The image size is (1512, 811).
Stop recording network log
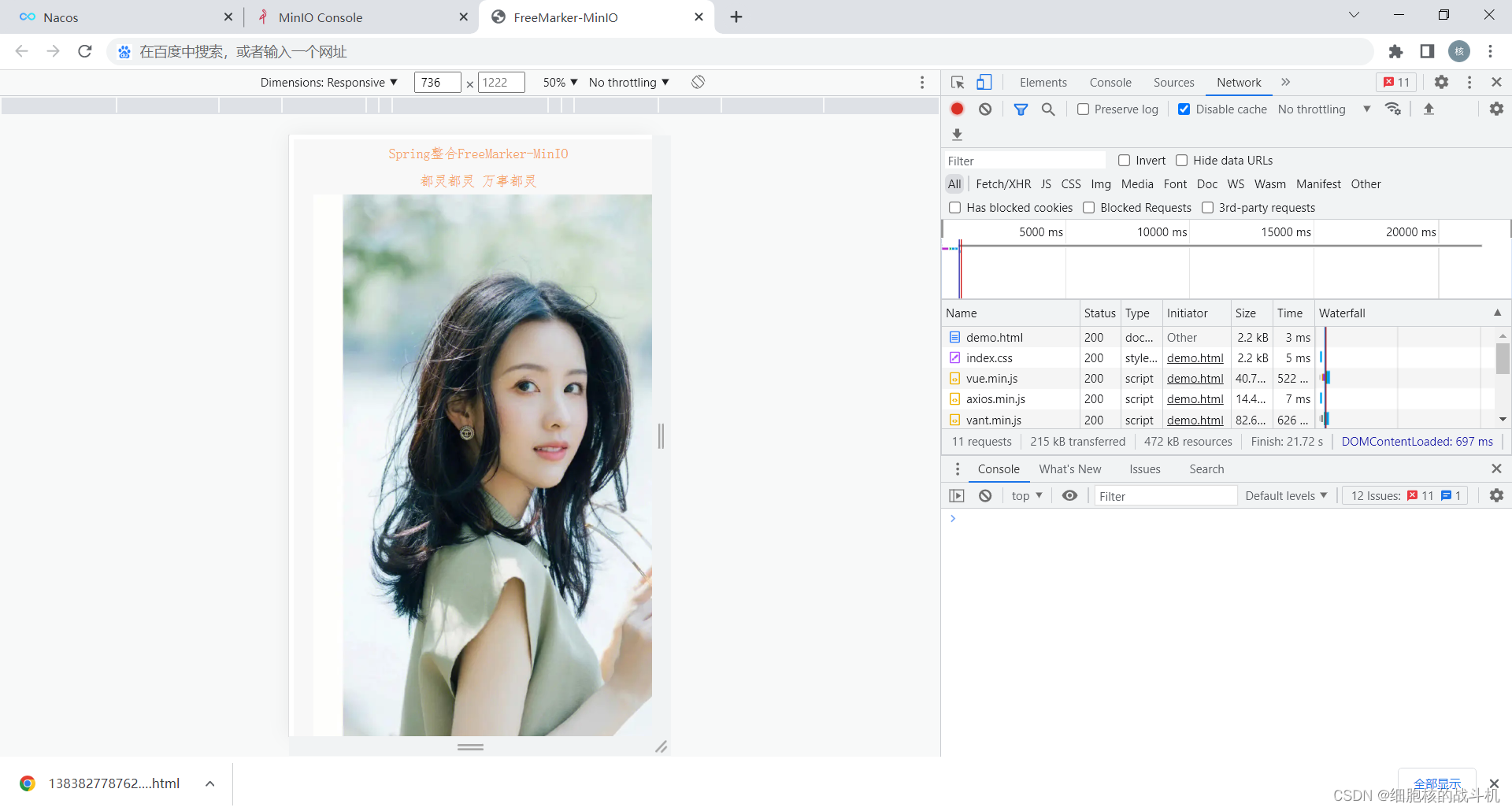click(x=957, y=109)
